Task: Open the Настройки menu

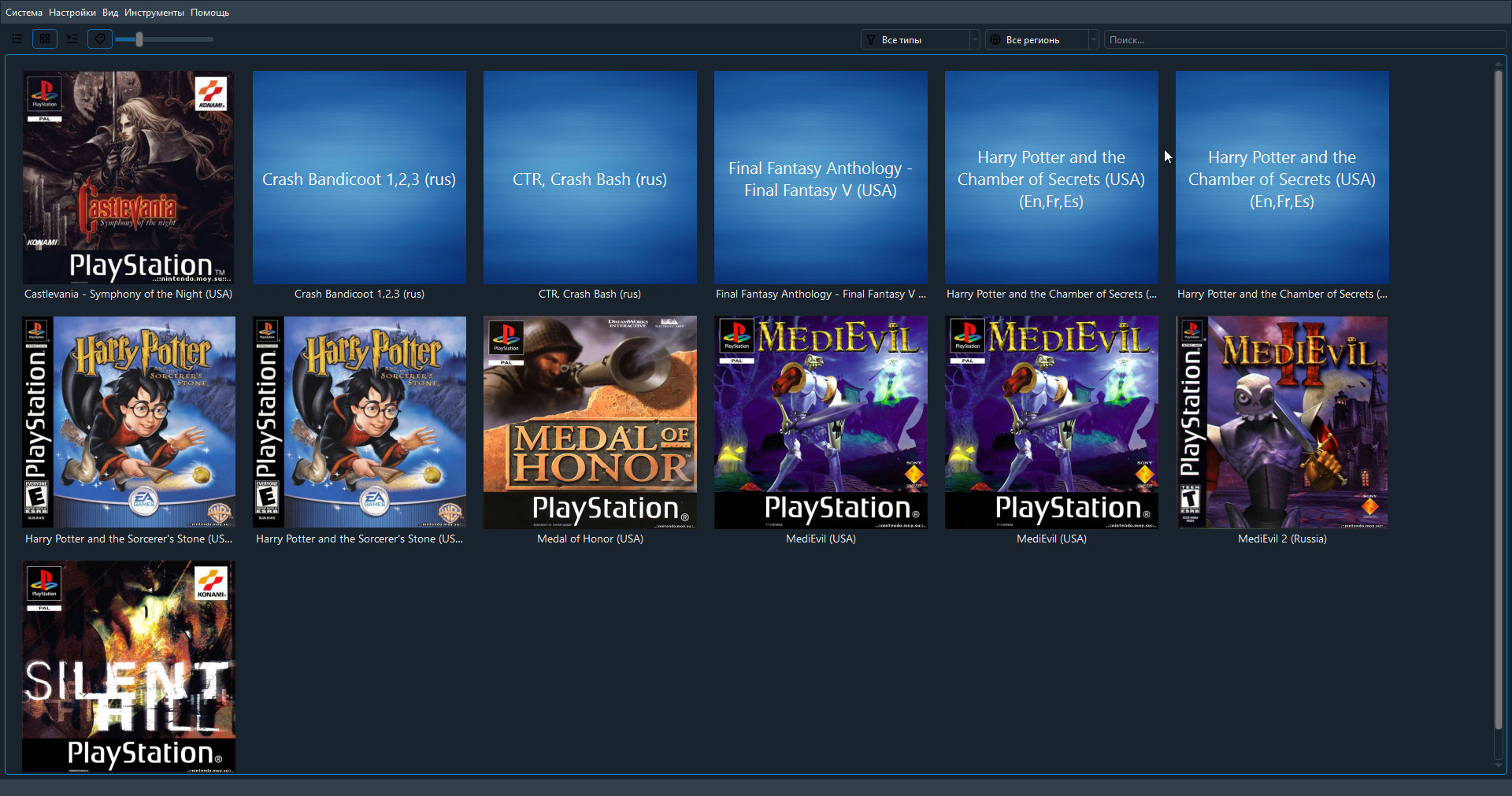Action: tap(72, 13)
